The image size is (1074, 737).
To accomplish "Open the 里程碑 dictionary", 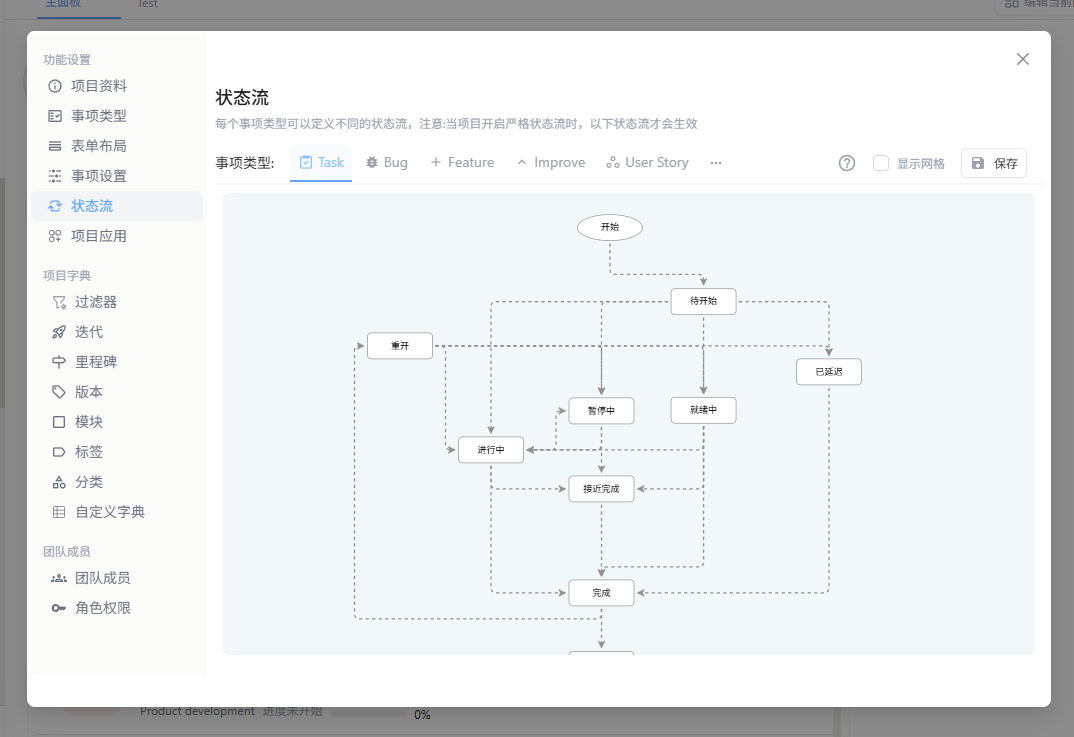I will 117,362.
